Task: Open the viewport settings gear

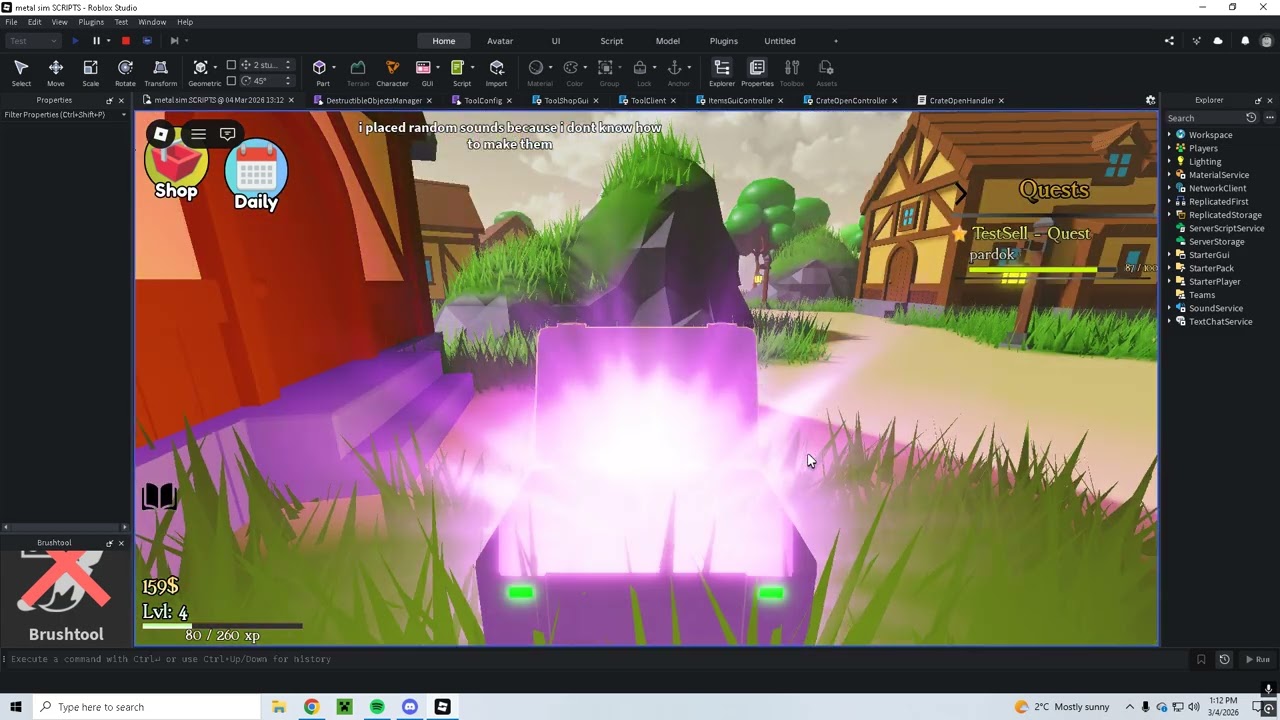Action: pos(1150,100)
